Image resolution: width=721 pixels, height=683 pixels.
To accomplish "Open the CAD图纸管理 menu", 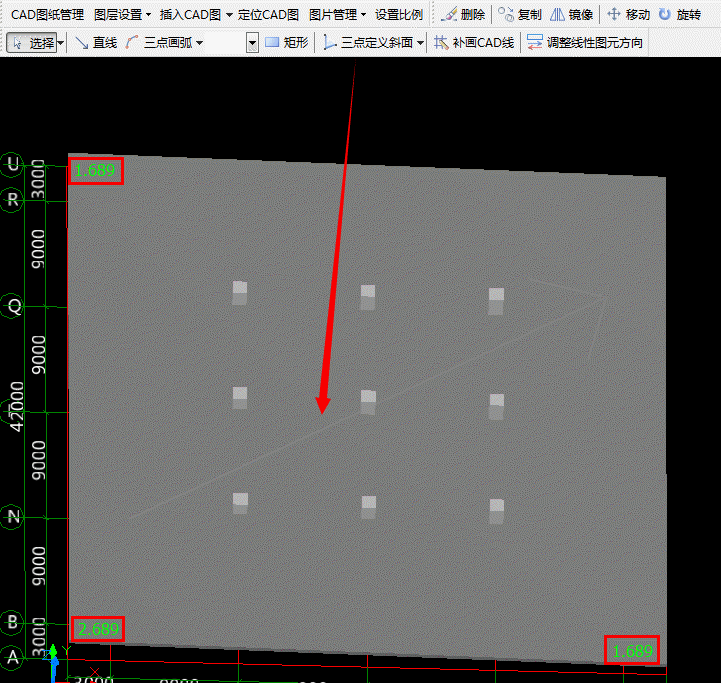I will pyautogui.click(x=47, y=15).
